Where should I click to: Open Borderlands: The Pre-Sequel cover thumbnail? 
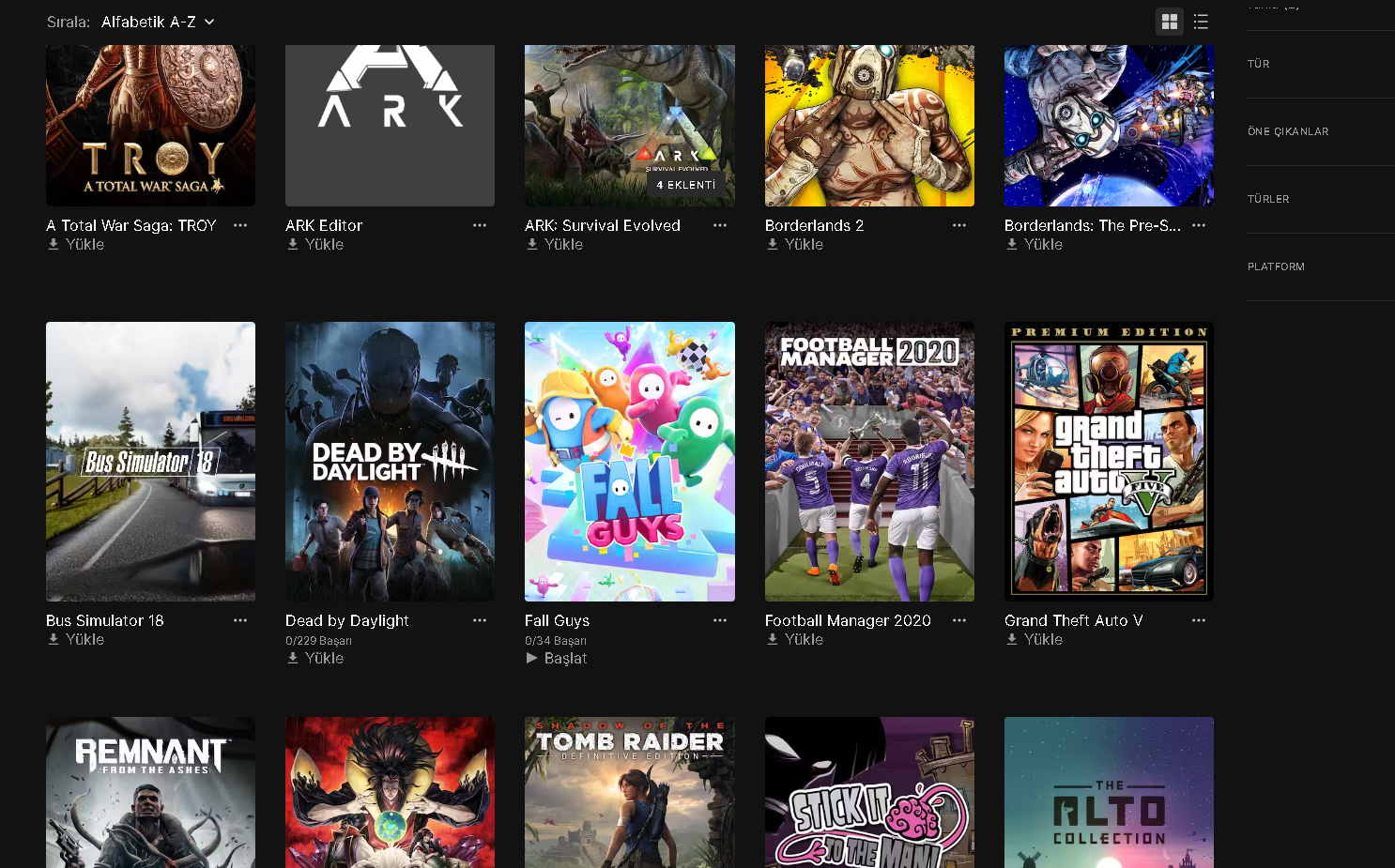[x=1109, y=126]
